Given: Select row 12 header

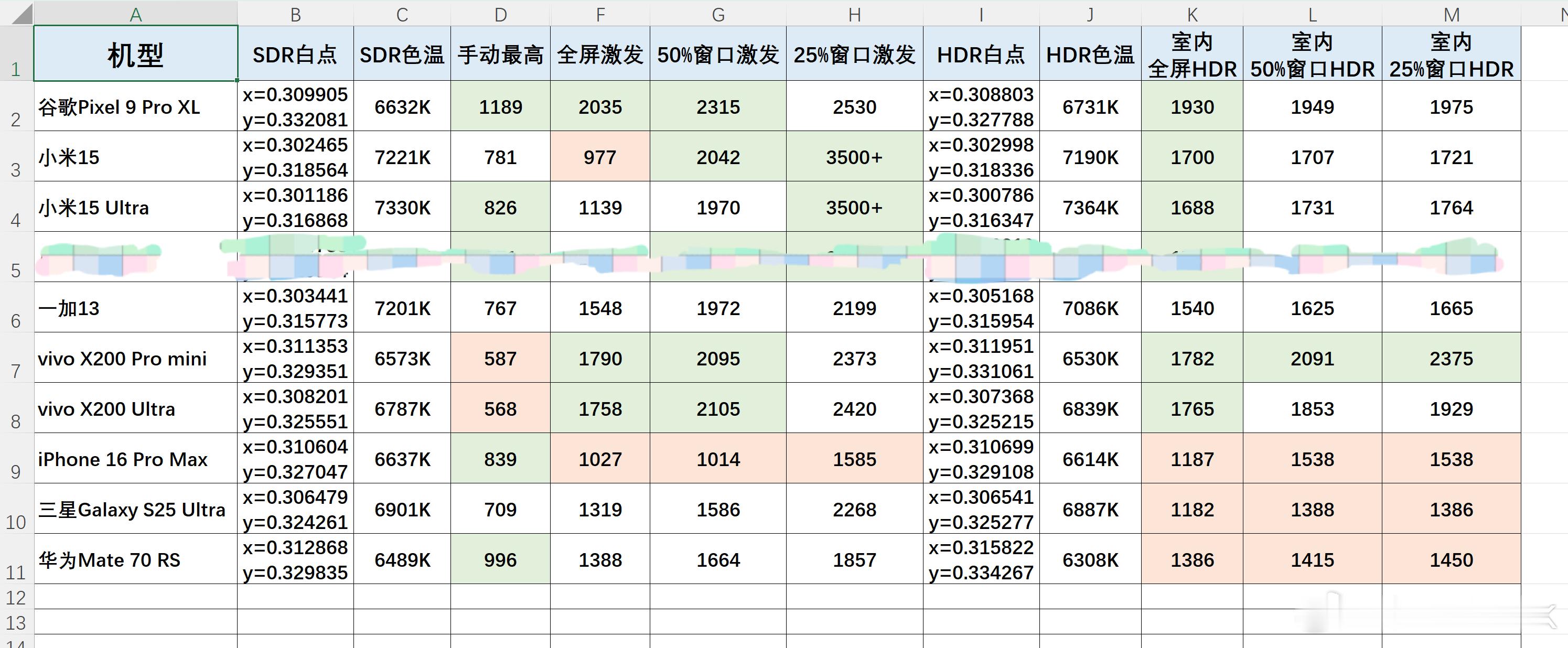Looking at the screenshot, I should tap(16, 597).
